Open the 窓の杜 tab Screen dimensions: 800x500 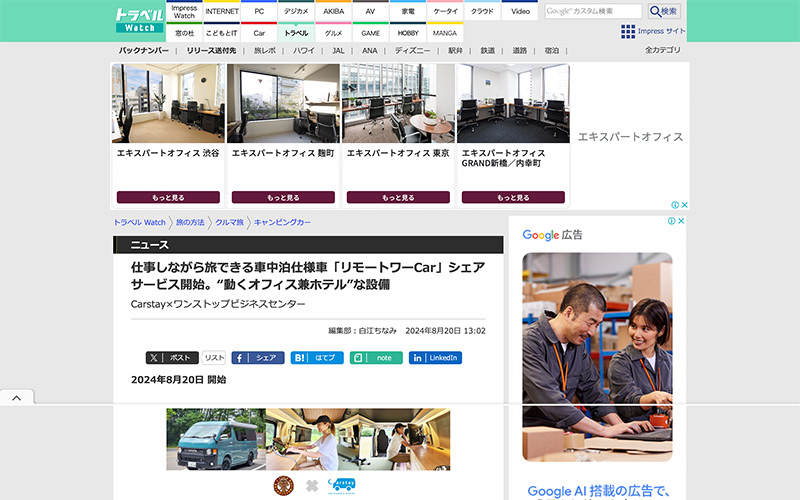click(x=184, y=33)
